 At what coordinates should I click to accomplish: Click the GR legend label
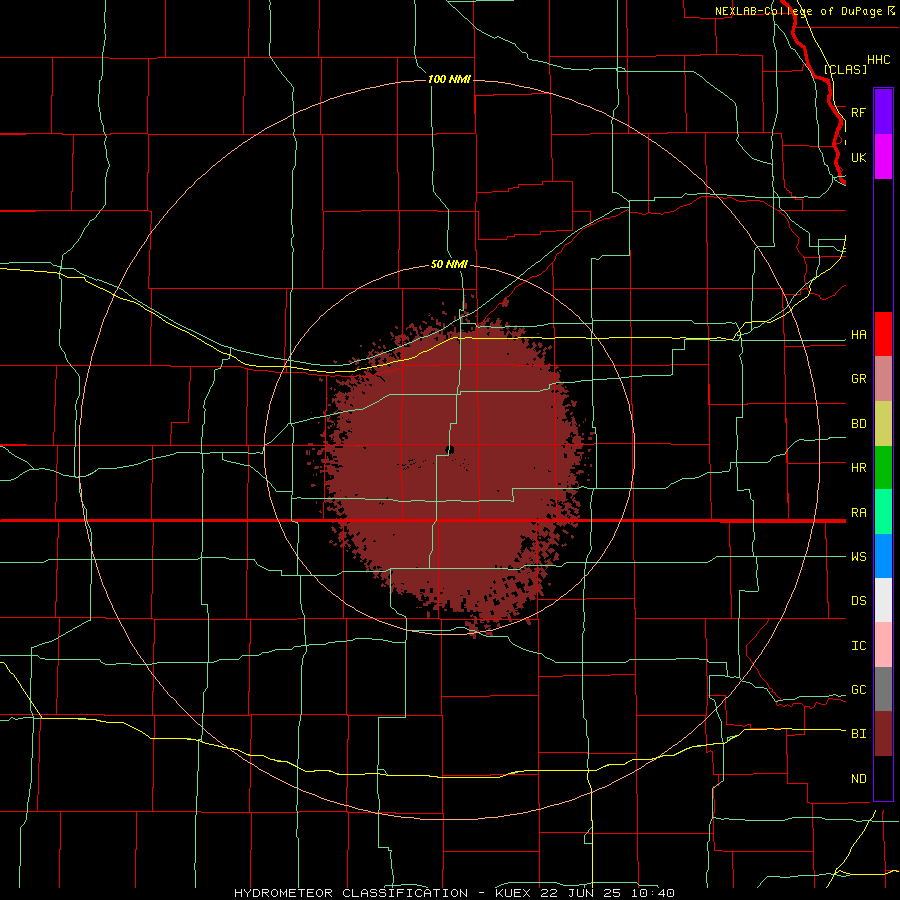coord(858,379)
